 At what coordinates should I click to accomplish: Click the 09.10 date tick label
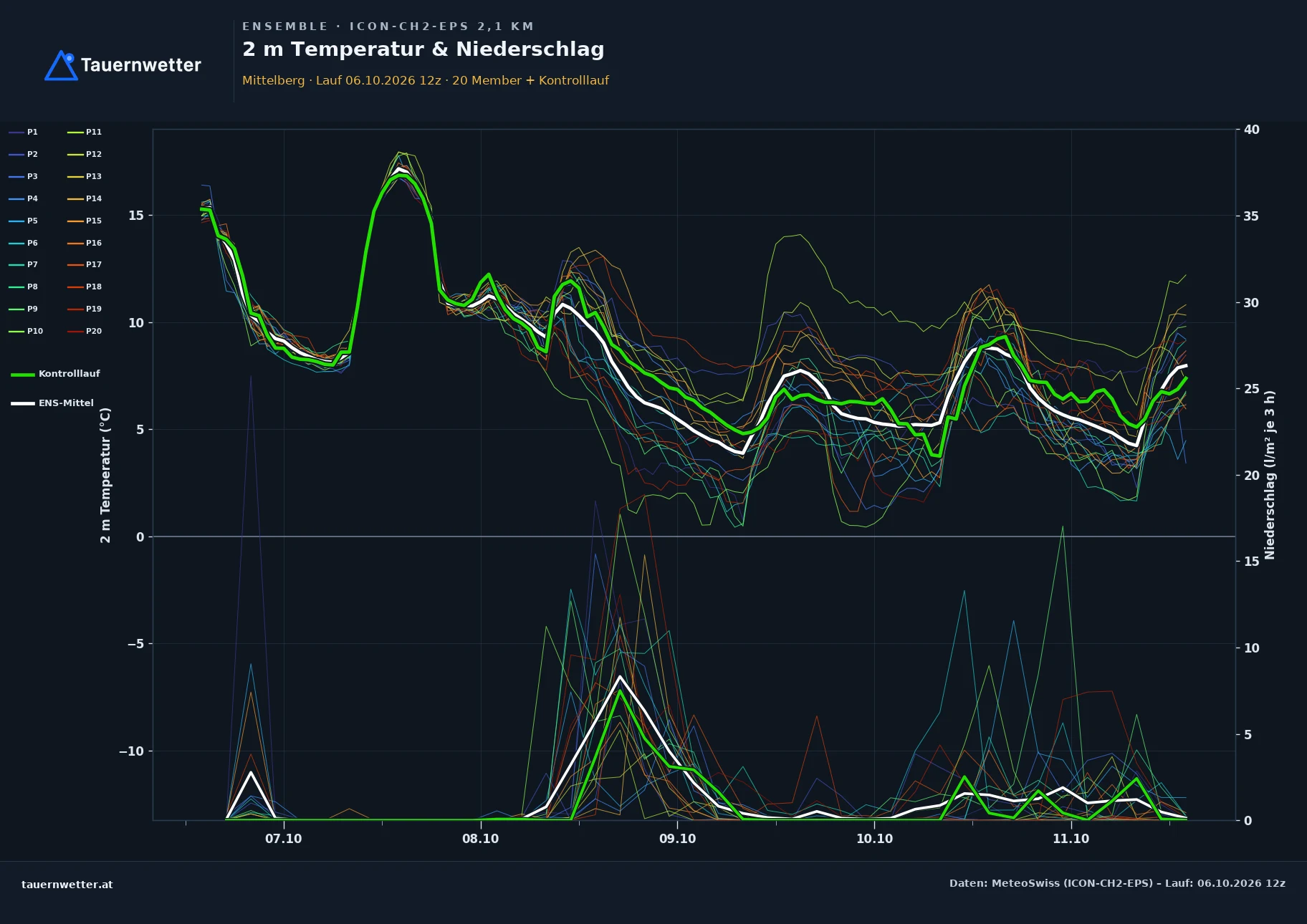click(x=678, y=839)
